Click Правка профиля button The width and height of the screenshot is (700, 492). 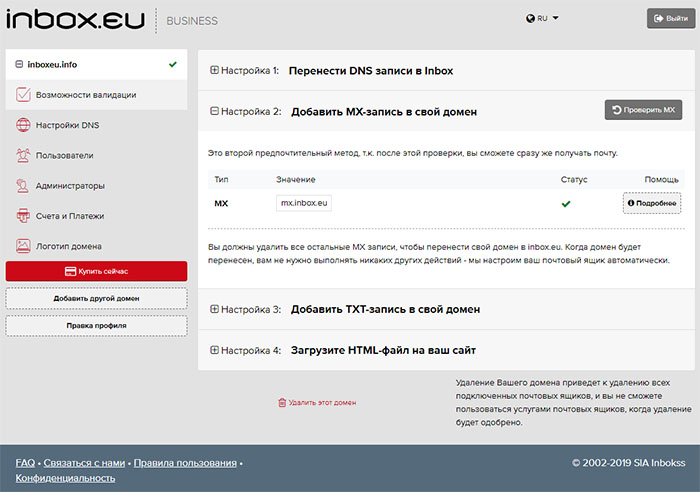click(x=96, y=325)
